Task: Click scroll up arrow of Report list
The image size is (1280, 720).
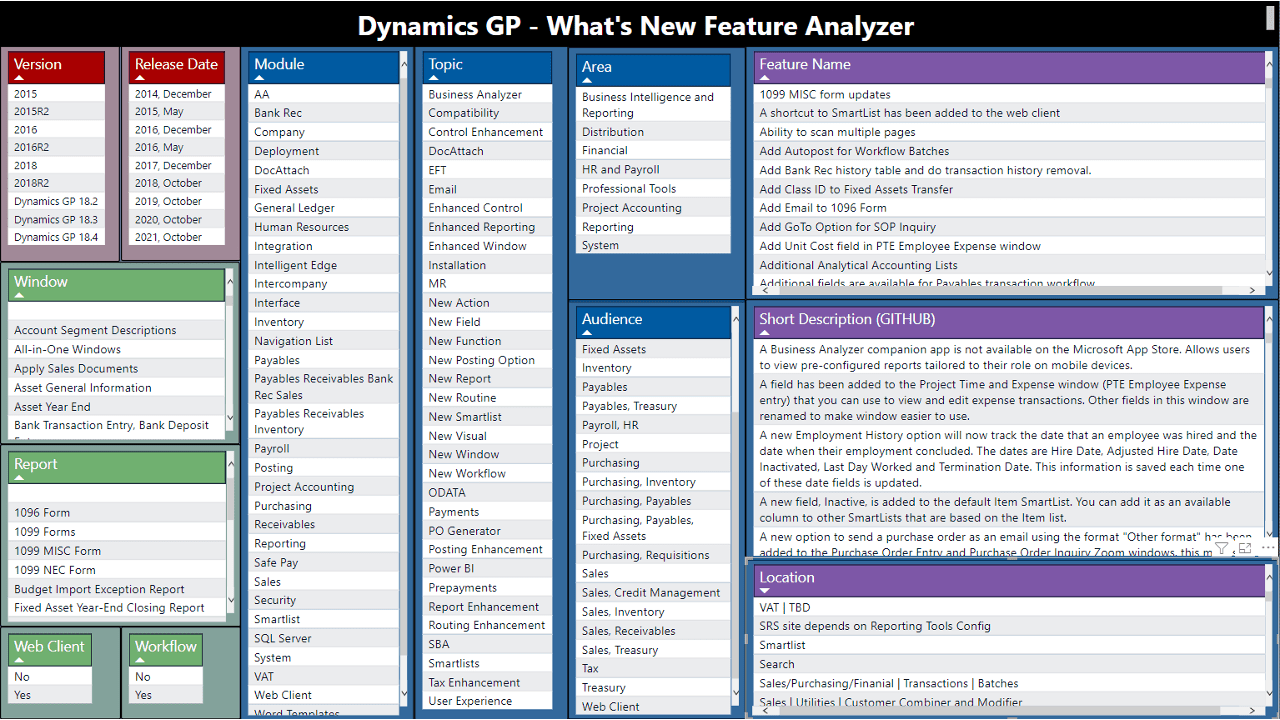Action: point(231,457)
